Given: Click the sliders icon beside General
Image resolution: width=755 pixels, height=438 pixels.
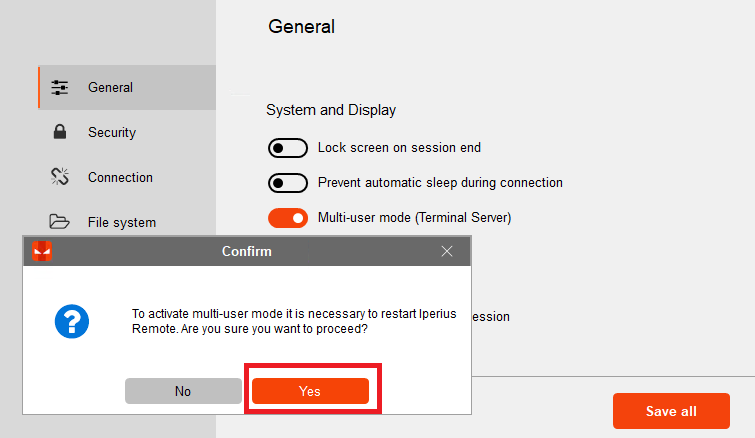Looking at the screenshot, I should (x=60, y=88).
